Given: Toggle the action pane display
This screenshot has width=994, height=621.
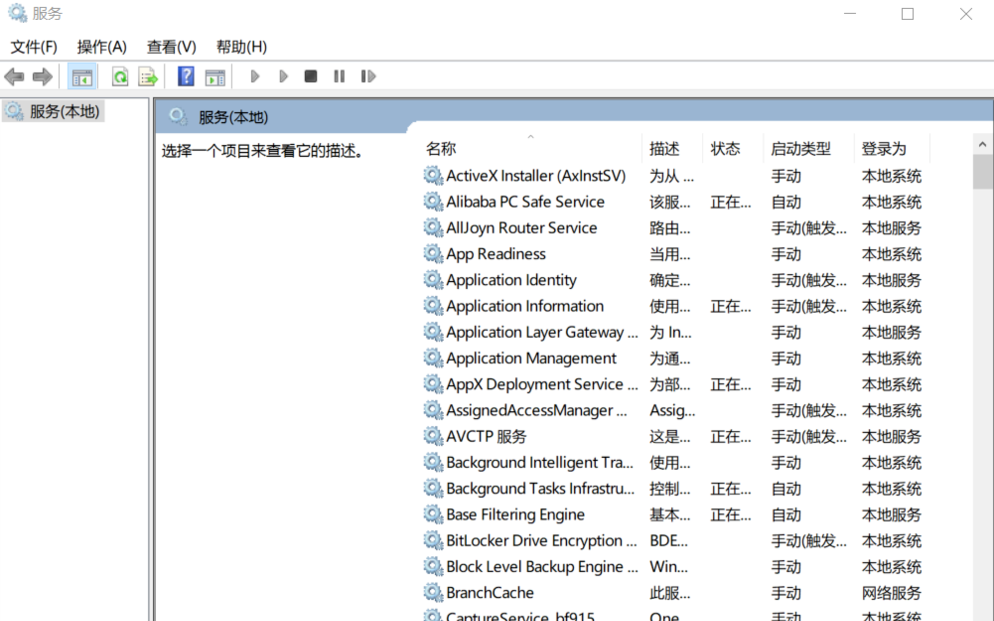Looking at the screenshot, I should (215, 76).
